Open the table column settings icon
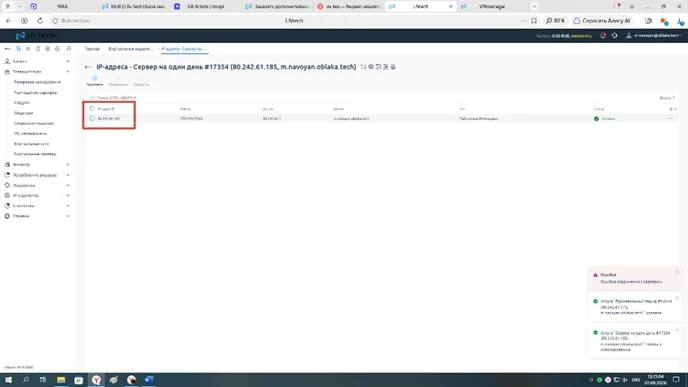The image size is (688, 387). 670,109
